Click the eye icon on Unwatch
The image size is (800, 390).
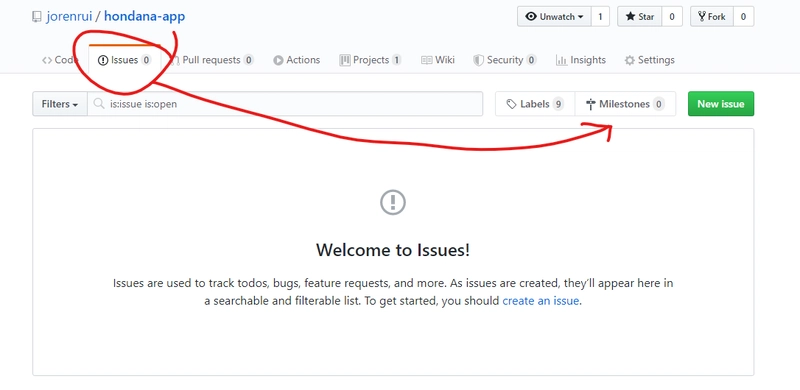531,16
